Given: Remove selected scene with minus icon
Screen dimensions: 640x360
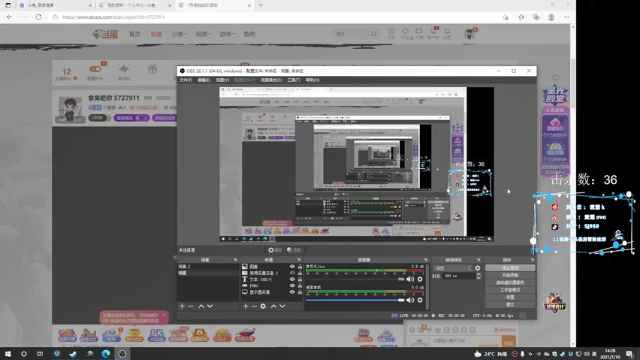Looking at the screenshot, I should (191, 306).
